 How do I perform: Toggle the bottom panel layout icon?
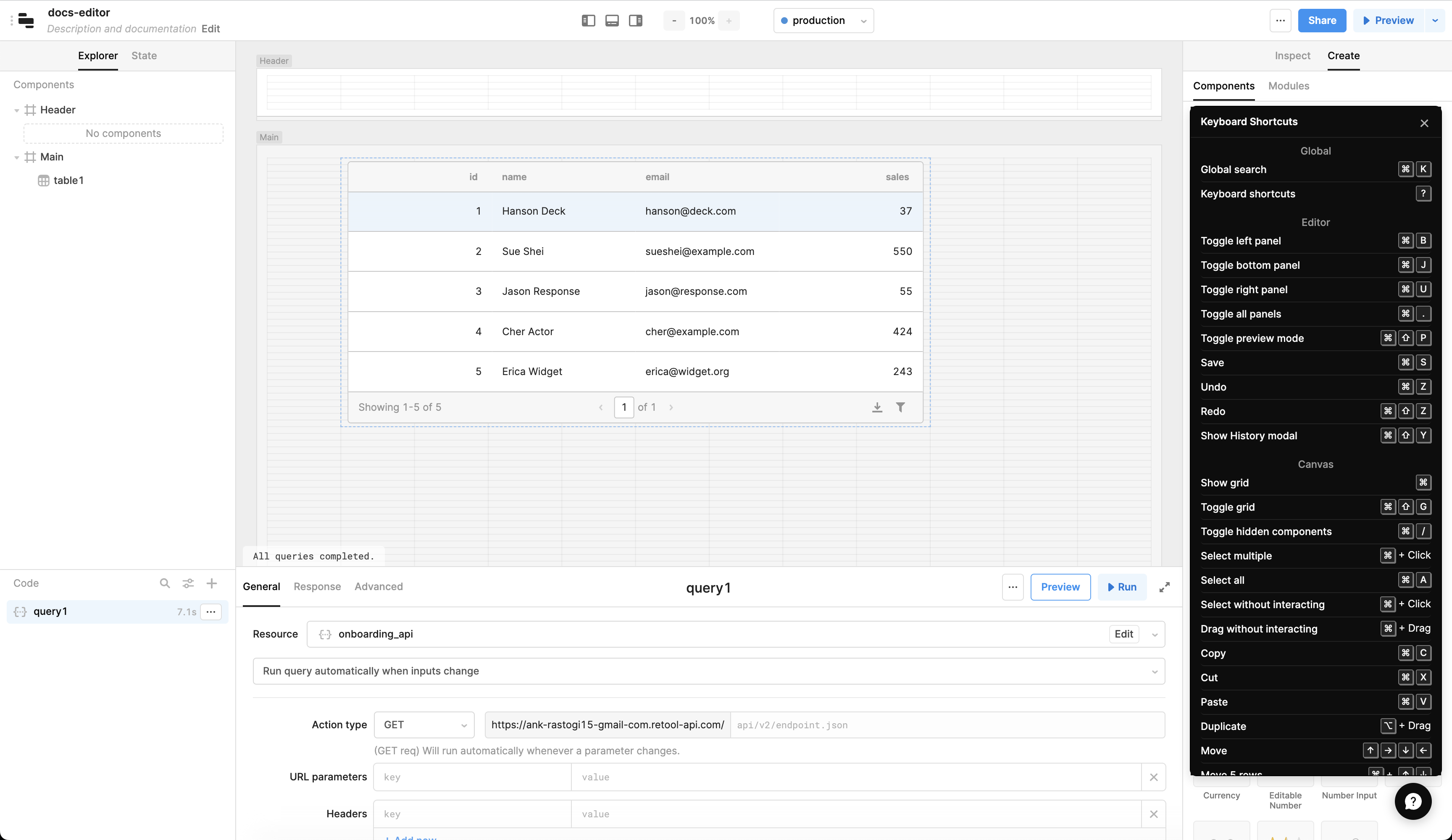612,21
